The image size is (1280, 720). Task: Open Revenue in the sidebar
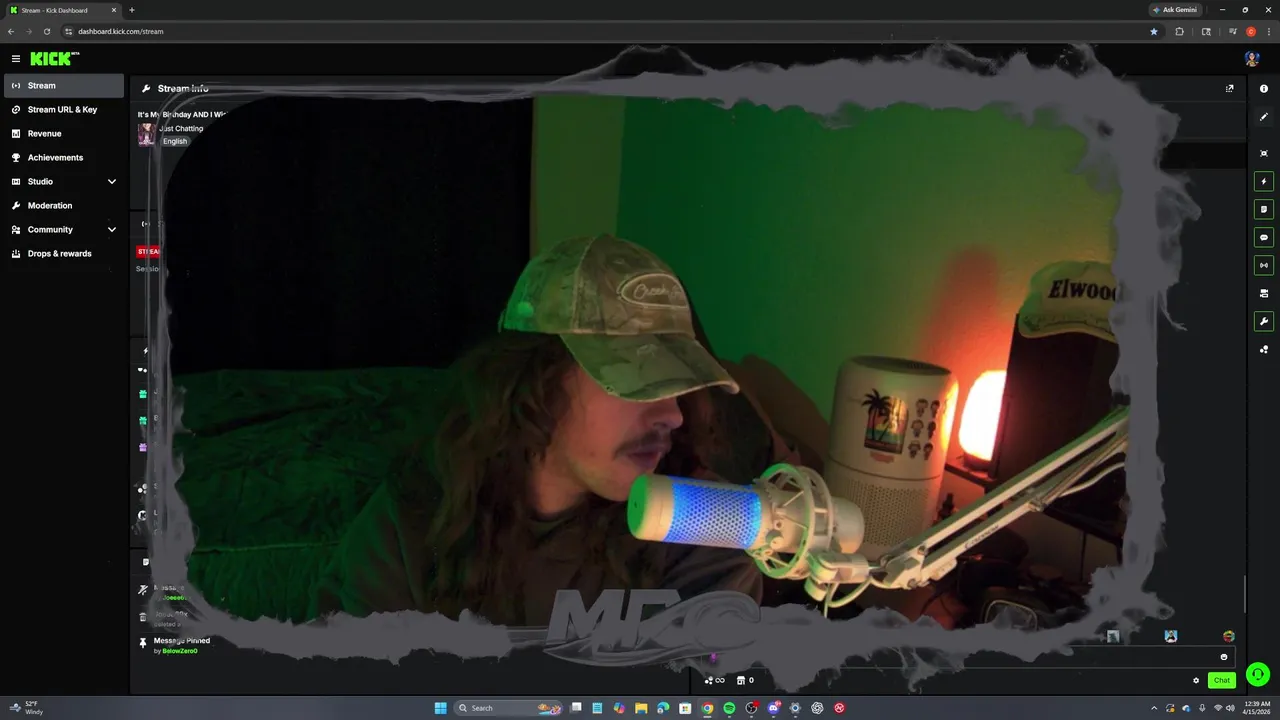64,134
